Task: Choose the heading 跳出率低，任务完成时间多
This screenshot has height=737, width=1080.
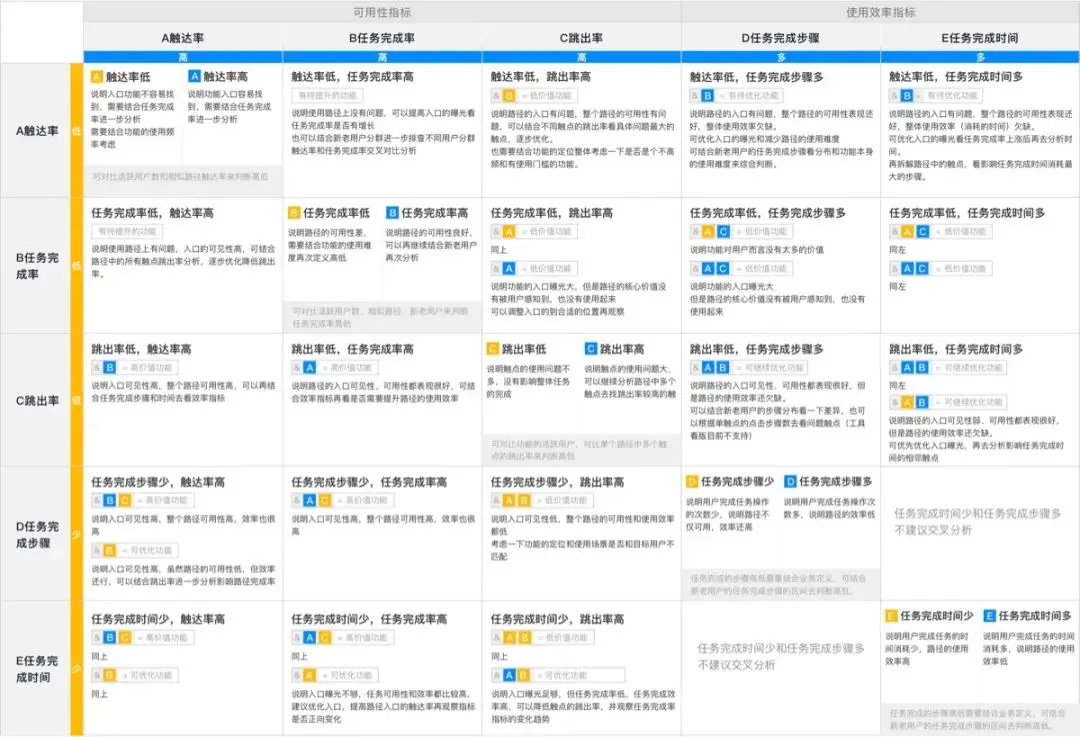Action: coord(956,349)
